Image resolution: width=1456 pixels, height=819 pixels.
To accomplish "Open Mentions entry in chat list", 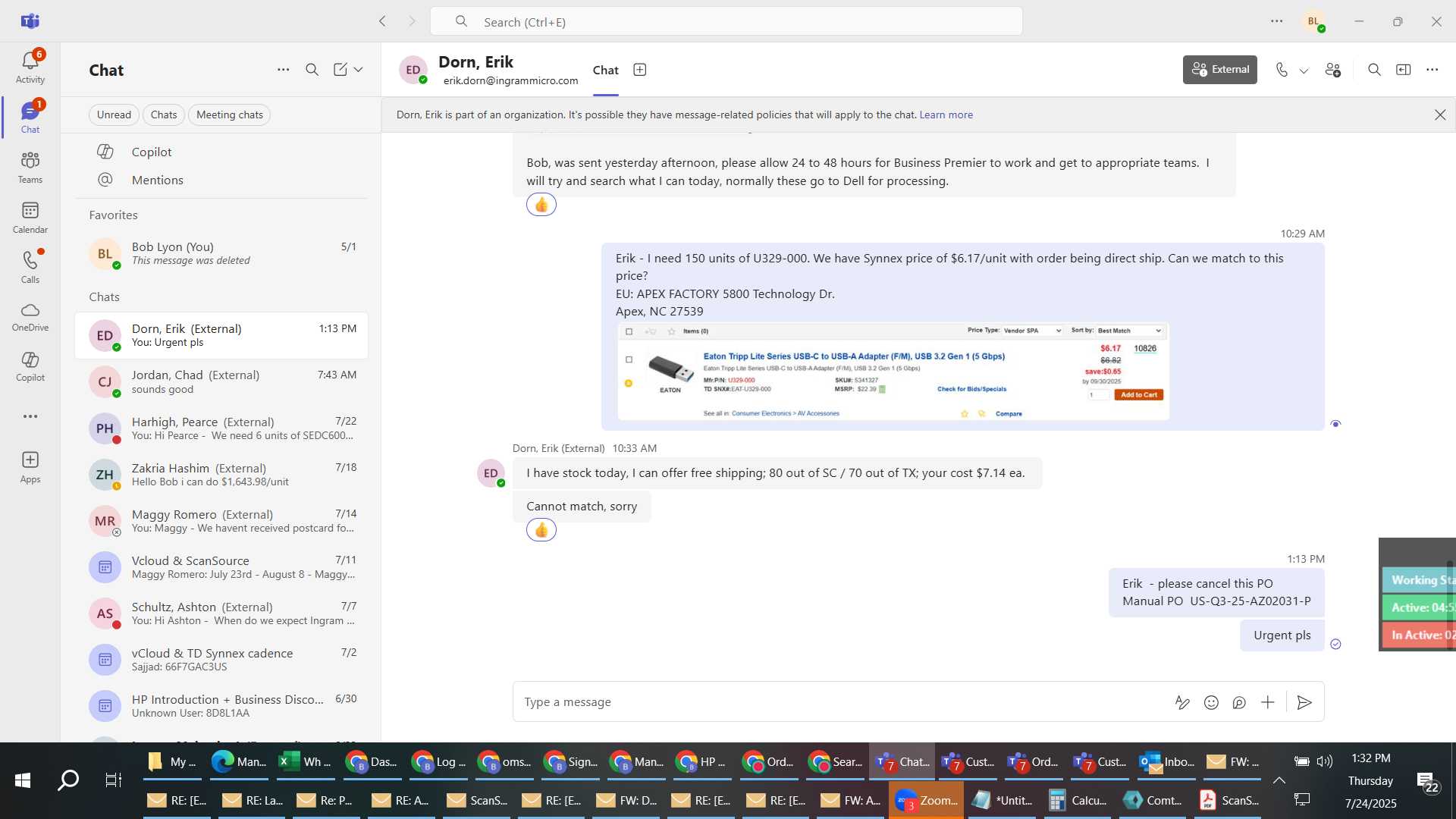I will coord(221,180).
